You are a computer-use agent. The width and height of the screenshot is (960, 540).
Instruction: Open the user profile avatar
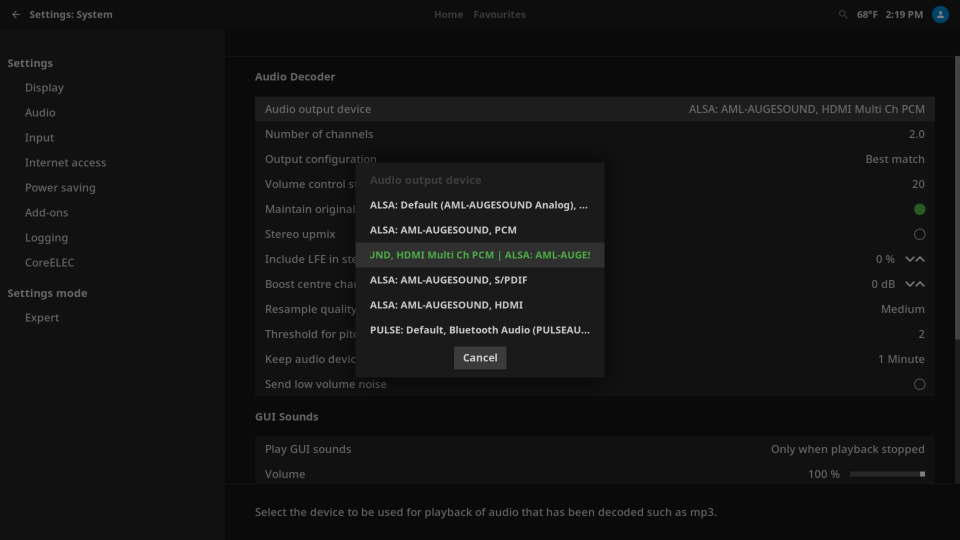coord(940,15)
